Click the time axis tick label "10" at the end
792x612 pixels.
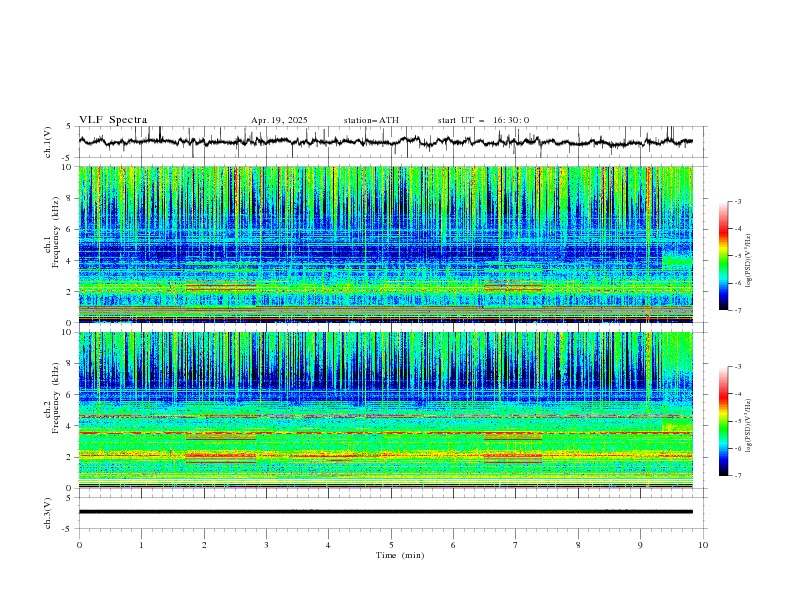(x=703, y=545)
